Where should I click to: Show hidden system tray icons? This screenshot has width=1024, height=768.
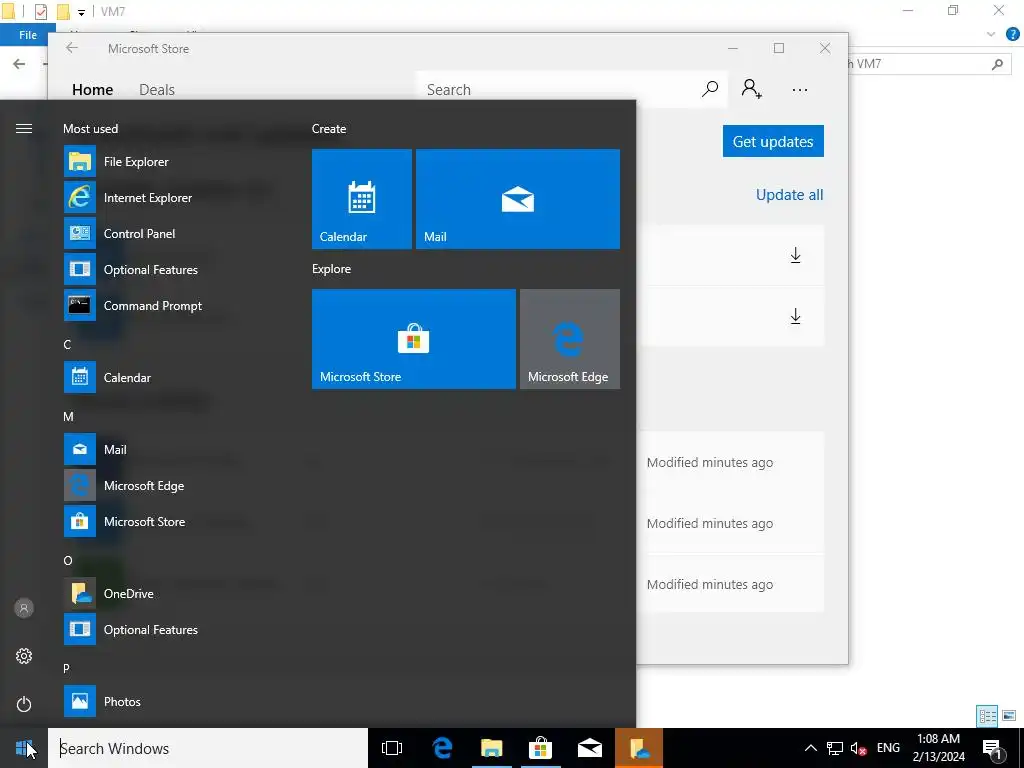(810, 748)
